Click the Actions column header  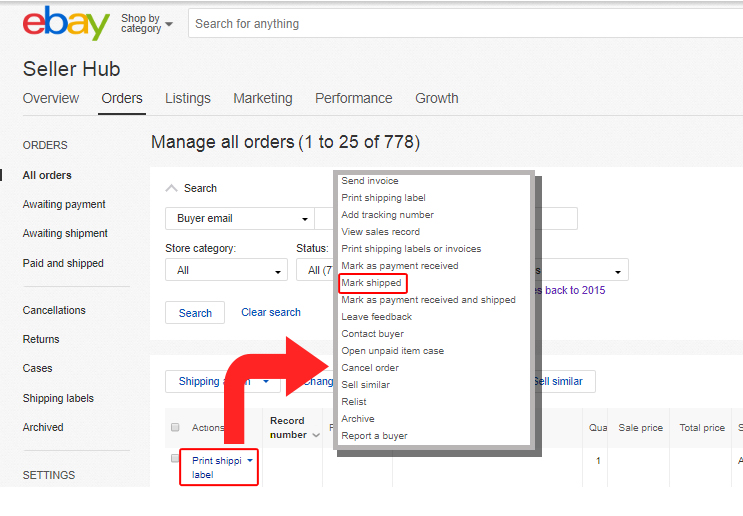pyautogui.click(x=208, y=427)
